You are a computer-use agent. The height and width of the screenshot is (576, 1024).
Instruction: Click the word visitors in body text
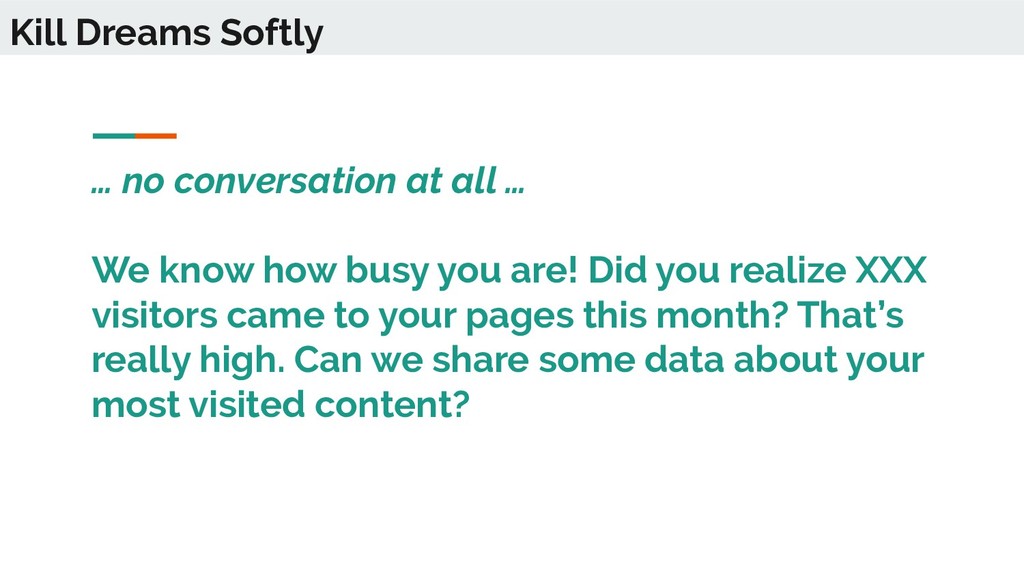tap(154, 315)
